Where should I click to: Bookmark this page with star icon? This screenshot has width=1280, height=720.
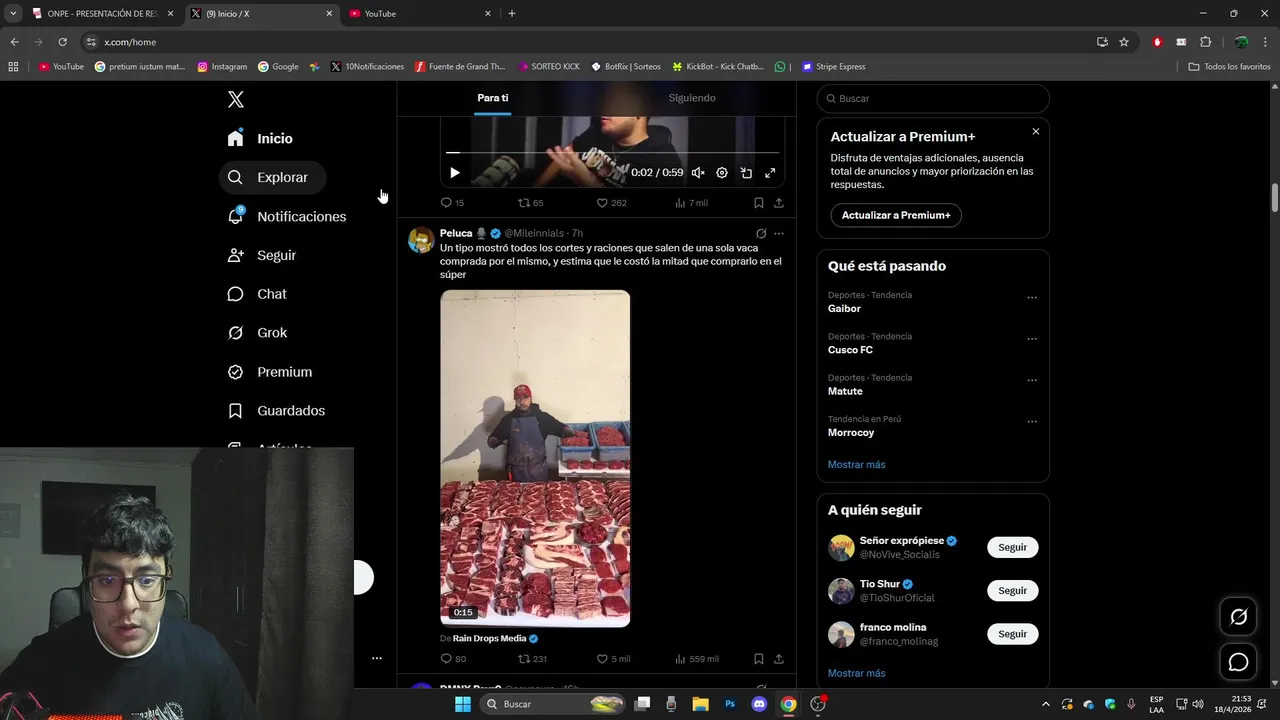coord(1124,42)
